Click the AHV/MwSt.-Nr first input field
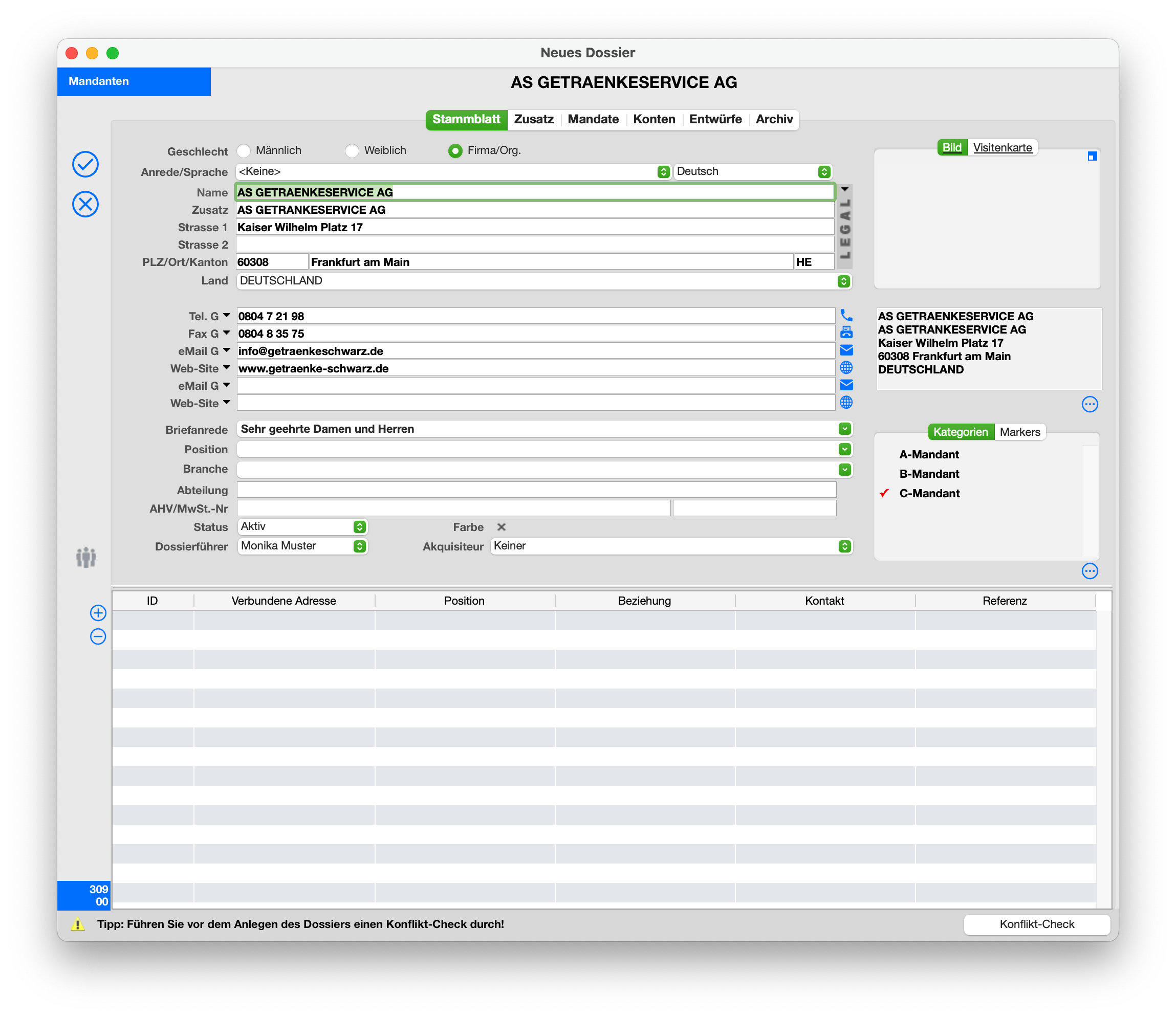Screen dimensions: 1176x1017 453,509
